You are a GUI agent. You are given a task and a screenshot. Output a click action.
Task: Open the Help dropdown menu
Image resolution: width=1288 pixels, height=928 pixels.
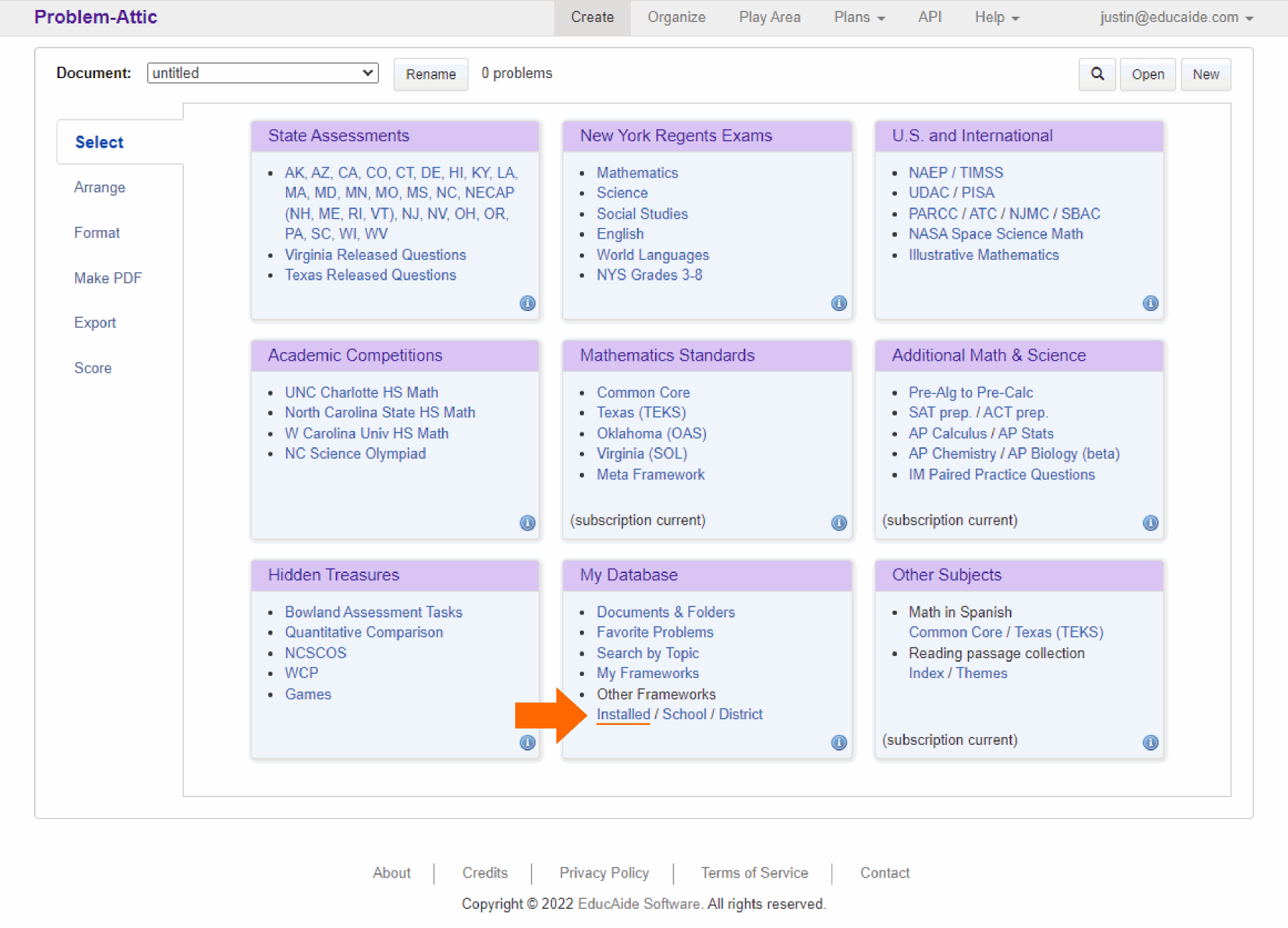pos(996,17)
